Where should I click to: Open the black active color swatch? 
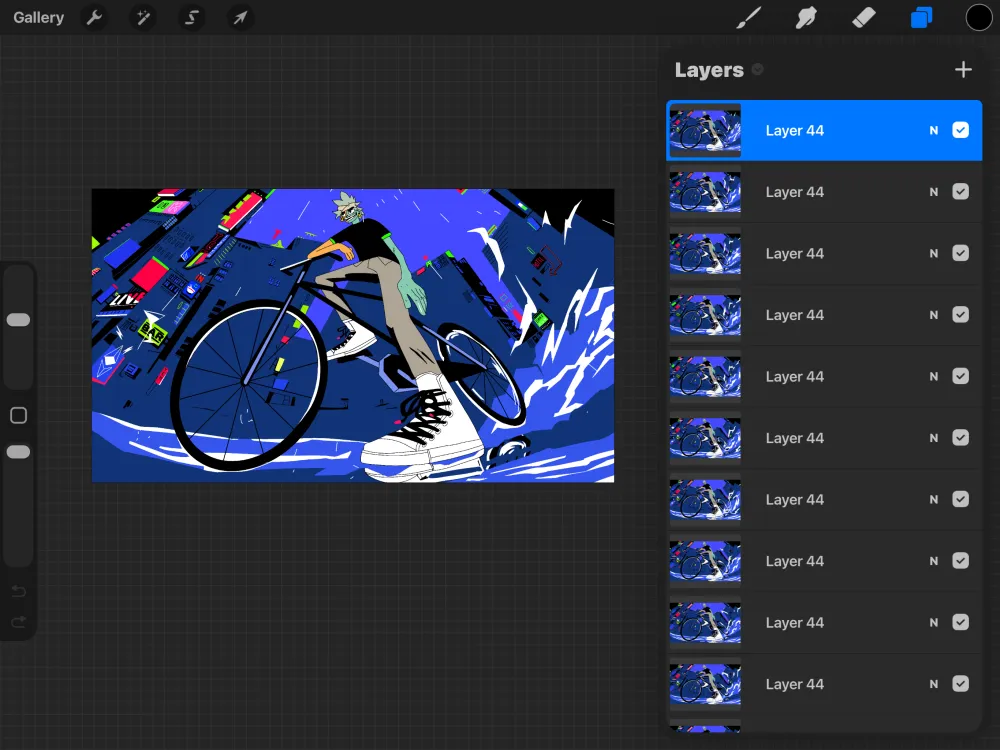(978, 18)
